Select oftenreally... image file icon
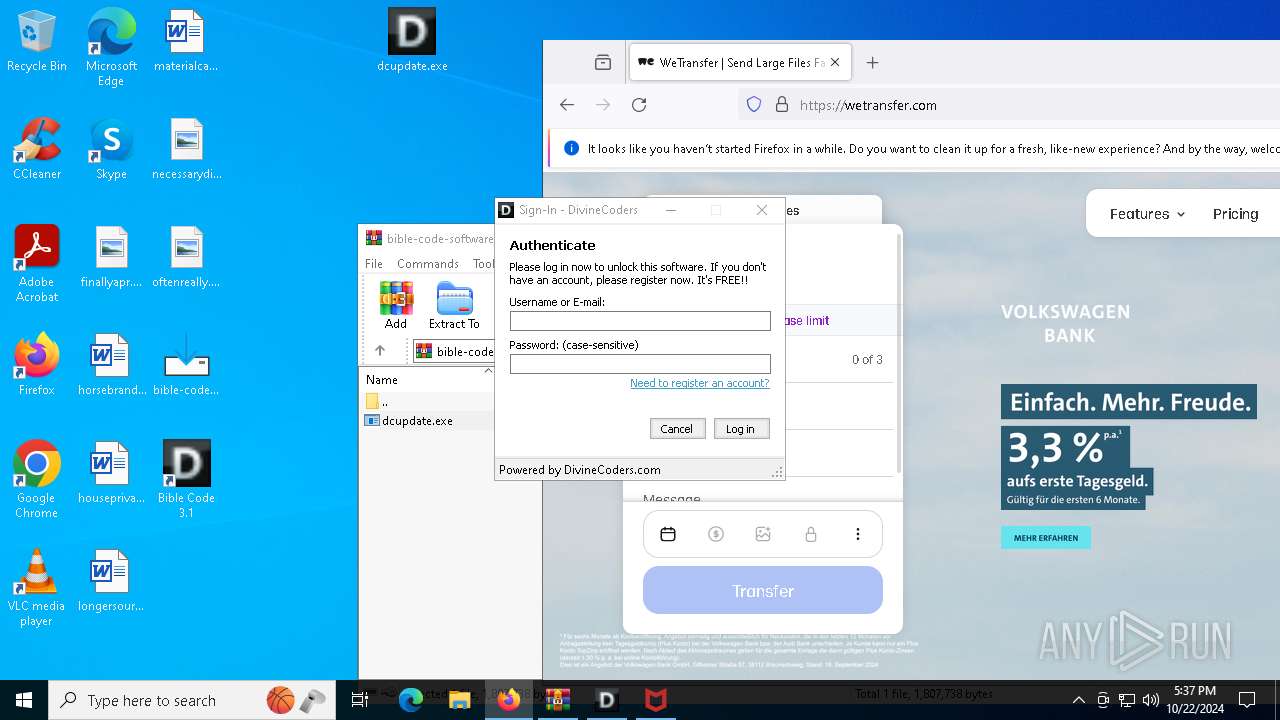Image resolution: width=1280 pixels, height=720 pixels. (186, 257)
